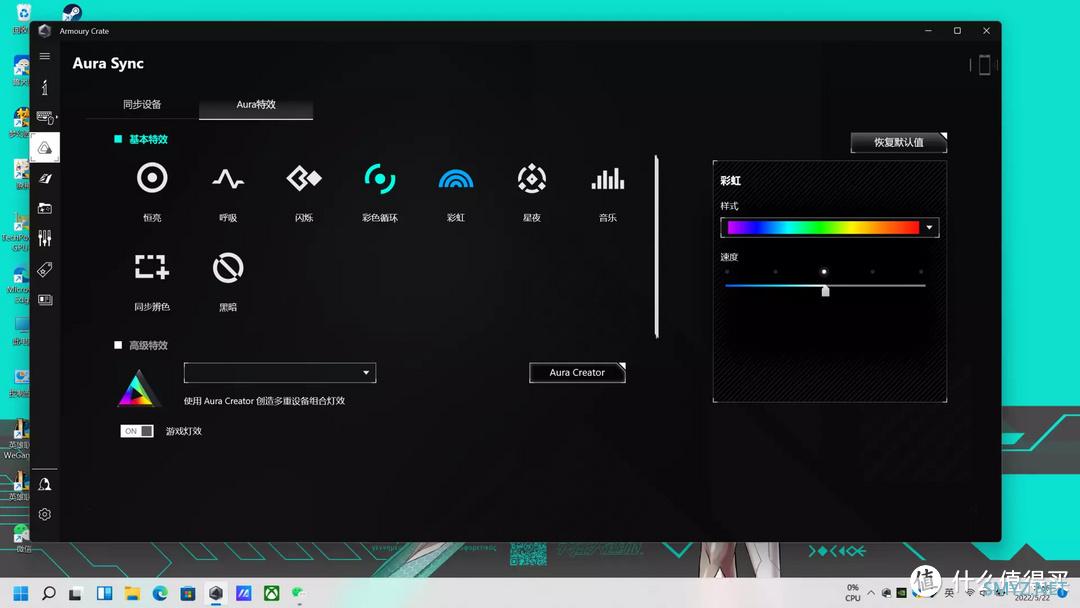1080x608 pixels.
Task: Open WeChat from the taskbar
Action: [298, 593]
